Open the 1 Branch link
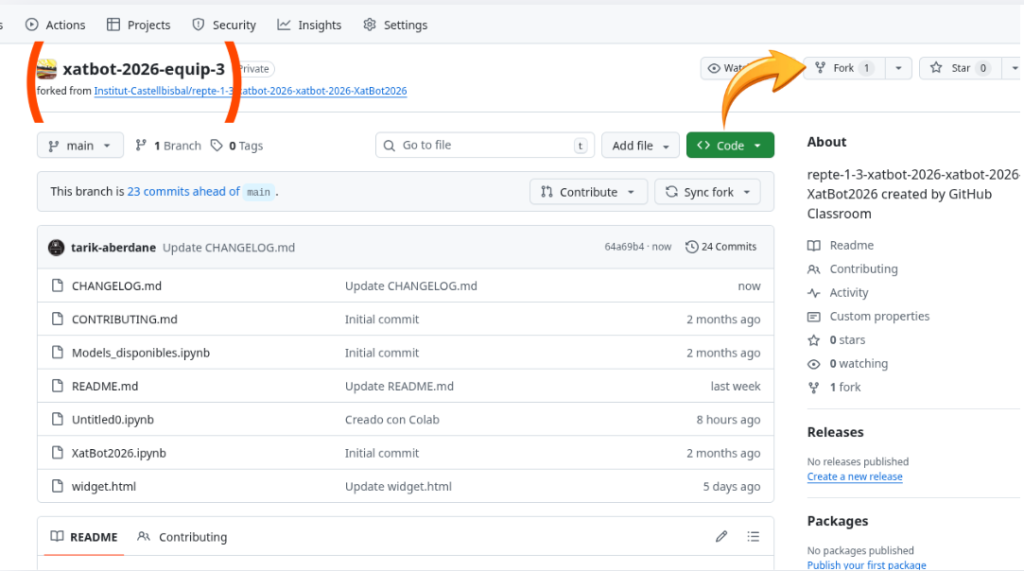Image resolution: width=1024 pixels, height=571 pixels. pyautogui.click(x=168, y=146)
